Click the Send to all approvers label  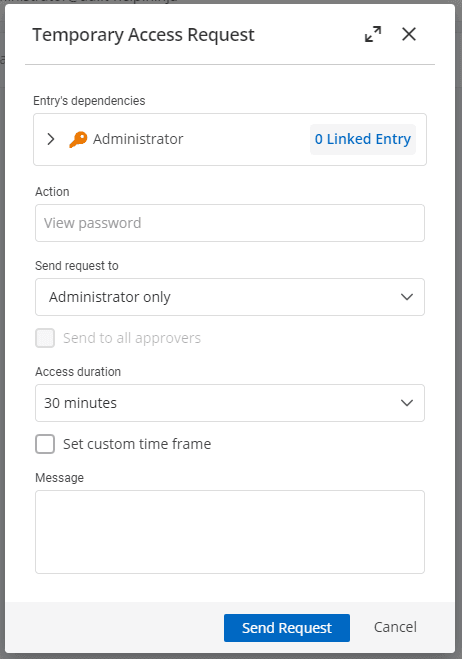tap(132, 338)
